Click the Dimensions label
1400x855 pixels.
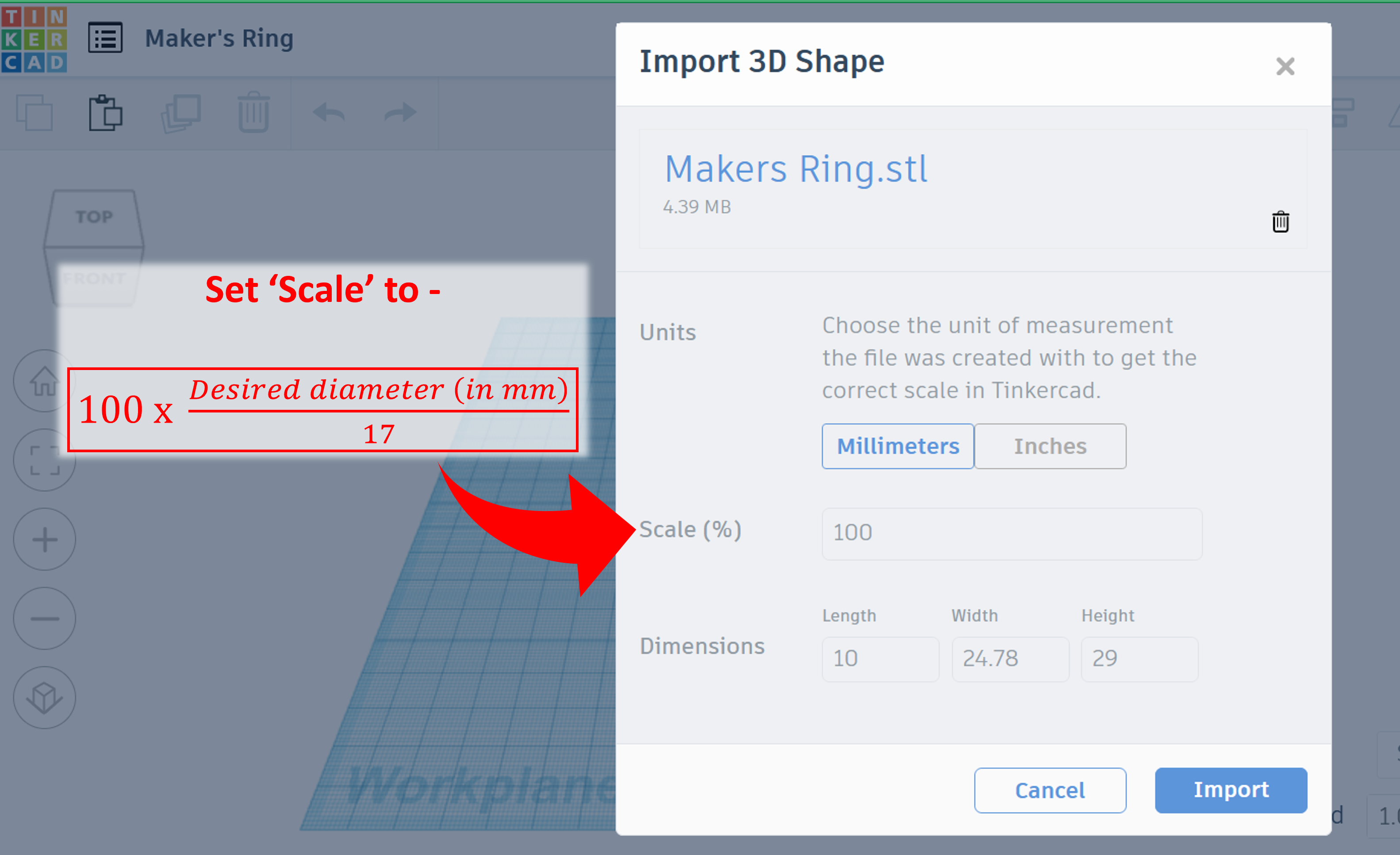point(702,647)
